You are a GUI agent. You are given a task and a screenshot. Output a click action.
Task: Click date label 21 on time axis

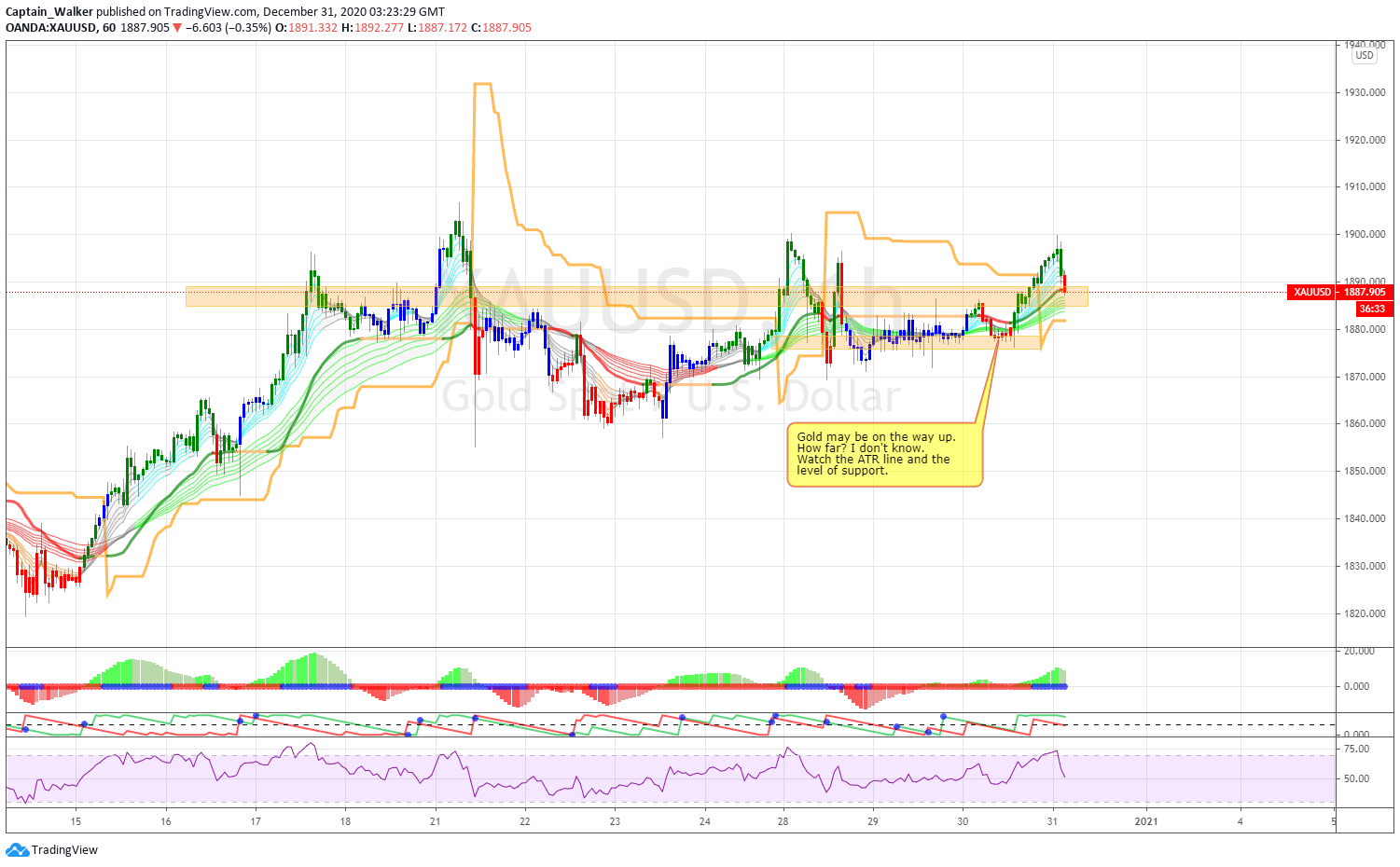435,821
